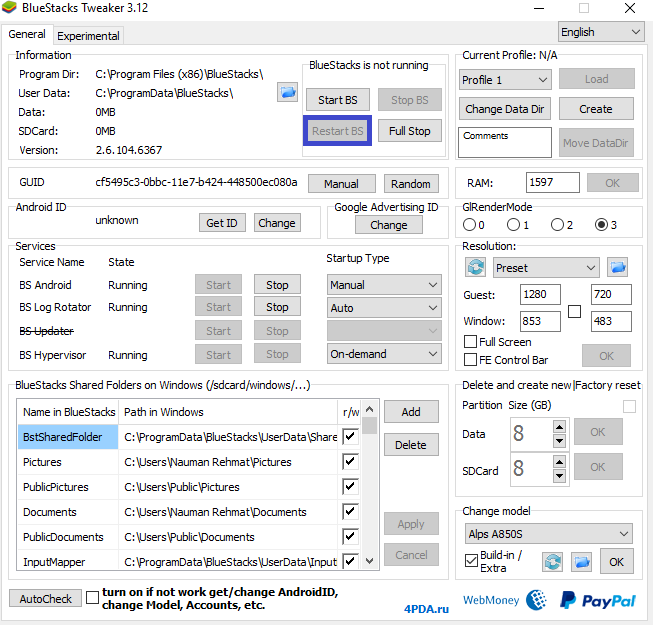Expand the Profile 1 dropdown
The height and width of the screenshot is (631, 654).
[x=505, y=79]
